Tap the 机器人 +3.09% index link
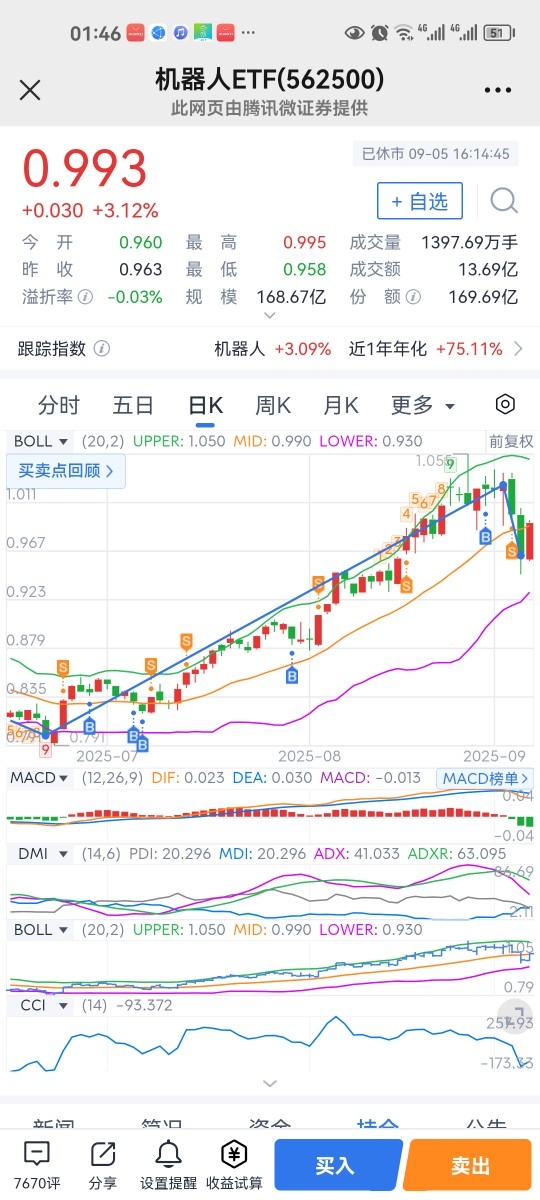 (x=272, y=349)
